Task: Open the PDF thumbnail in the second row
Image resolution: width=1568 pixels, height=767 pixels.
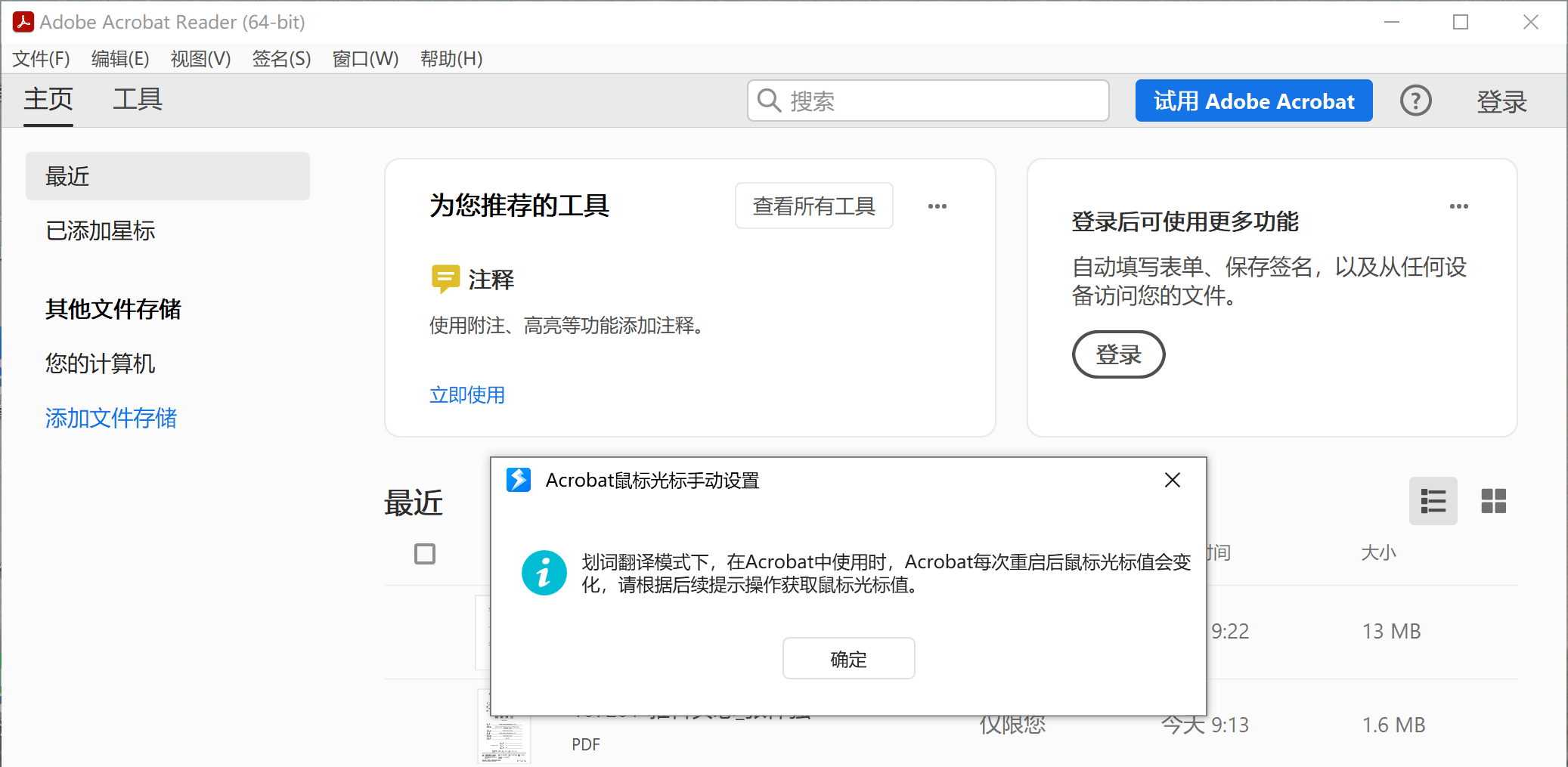Action: click(x=505, y=725)
